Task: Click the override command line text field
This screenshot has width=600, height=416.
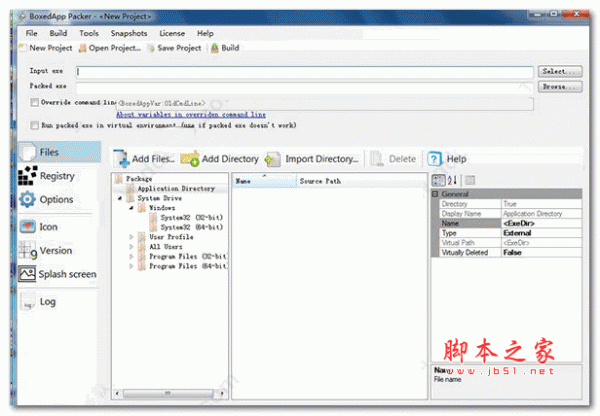Action: (324, 103)
